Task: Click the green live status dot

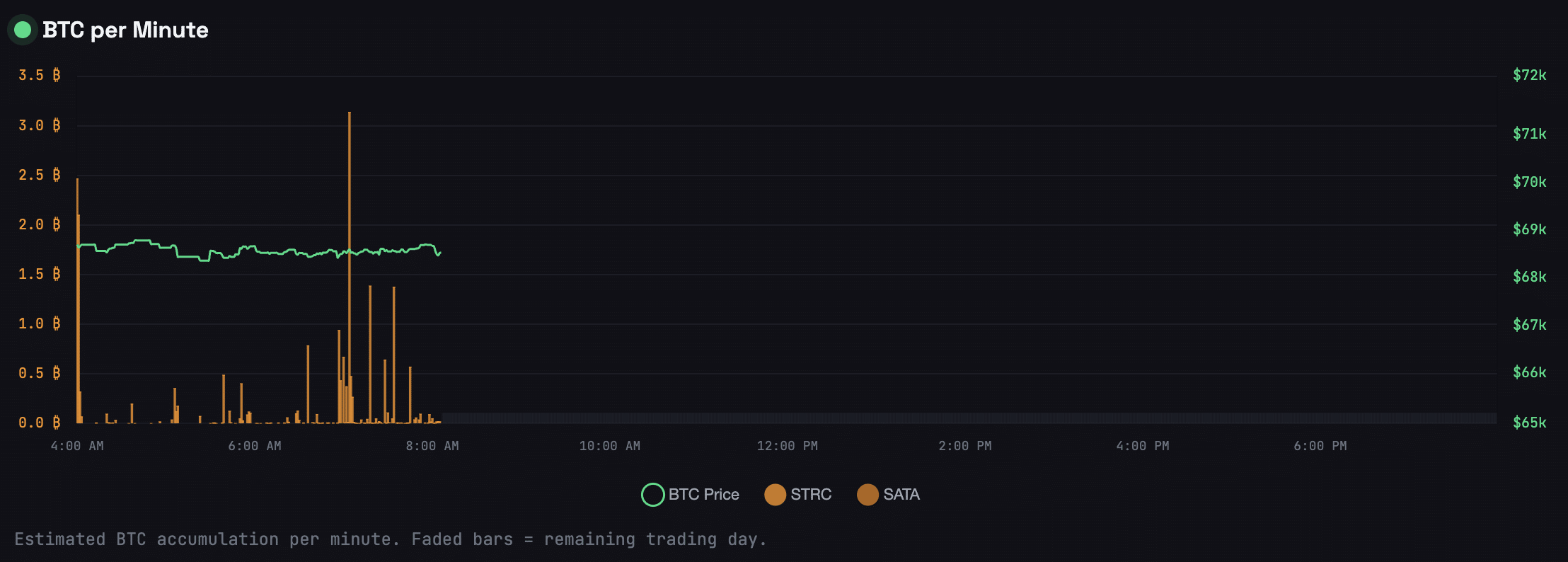Action: [23, 30]
